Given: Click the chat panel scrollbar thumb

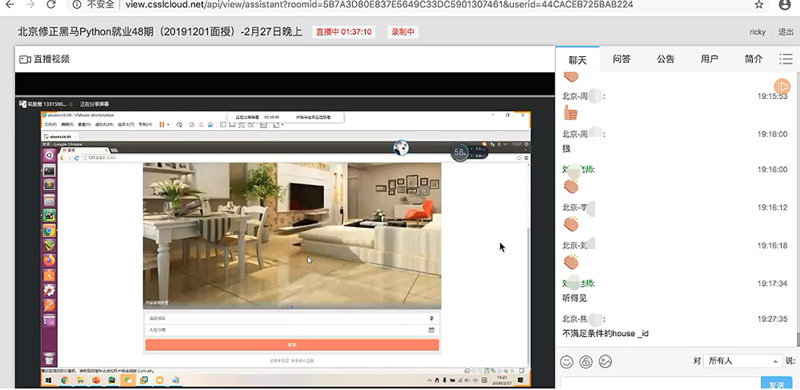Looking at the screenshot, I should [x=797, y=339].
